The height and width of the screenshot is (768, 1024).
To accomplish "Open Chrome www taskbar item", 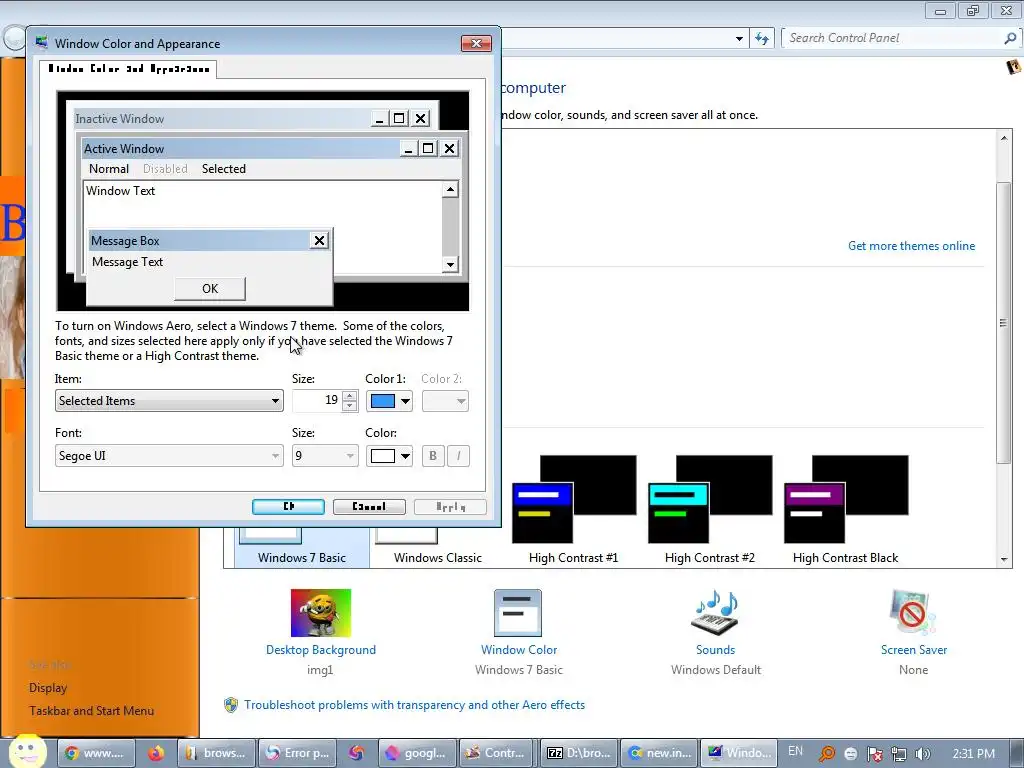I will pyautogui.click(x=96, y=753).
